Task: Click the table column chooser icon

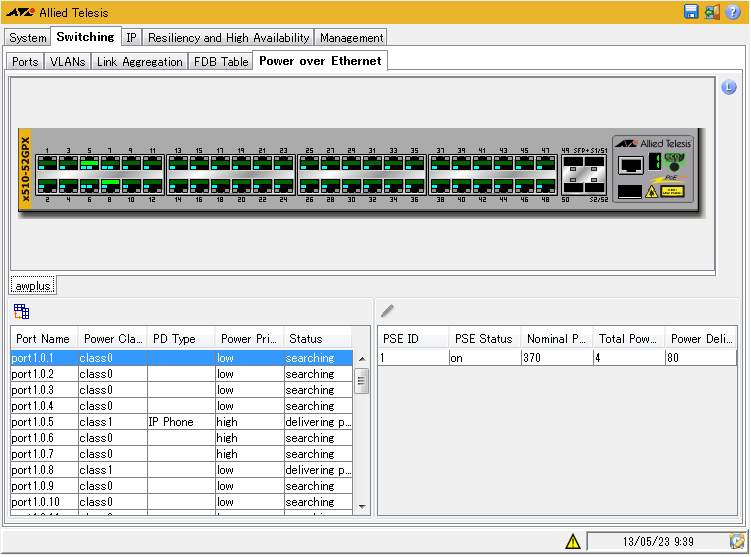Action: pyautogui.click(x=21, y=311)
